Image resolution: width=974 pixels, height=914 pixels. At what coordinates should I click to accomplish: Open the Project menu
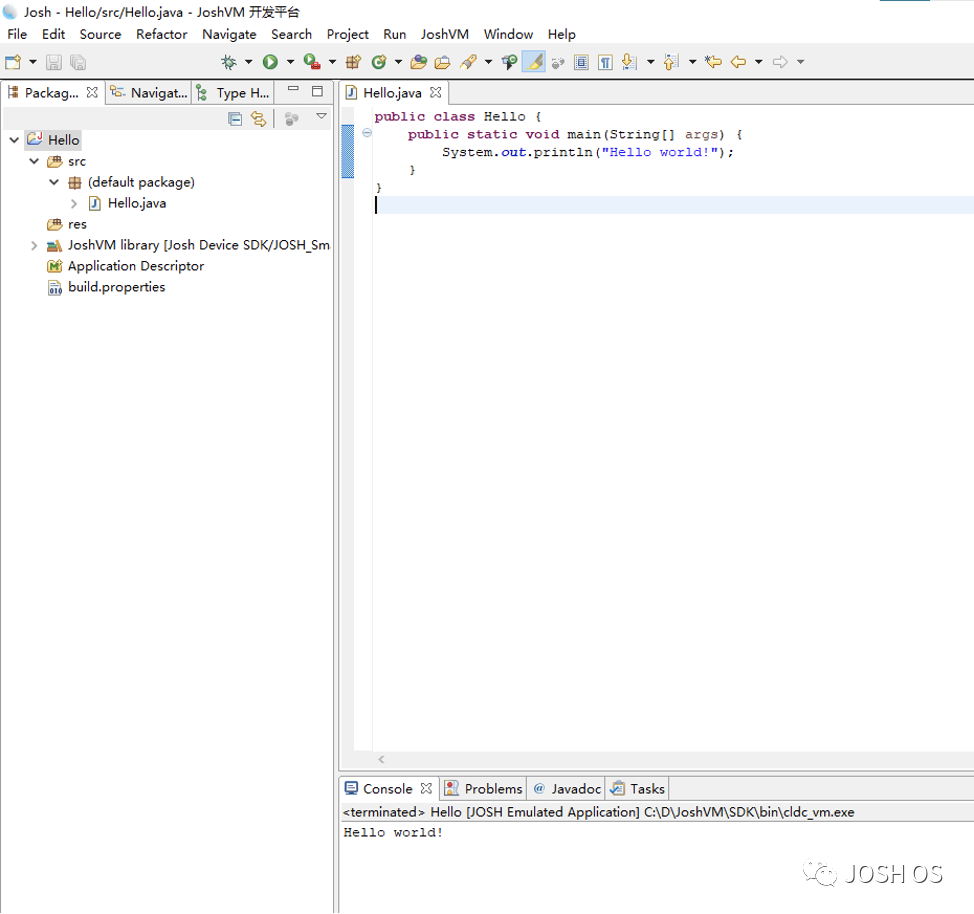point(348,34)
